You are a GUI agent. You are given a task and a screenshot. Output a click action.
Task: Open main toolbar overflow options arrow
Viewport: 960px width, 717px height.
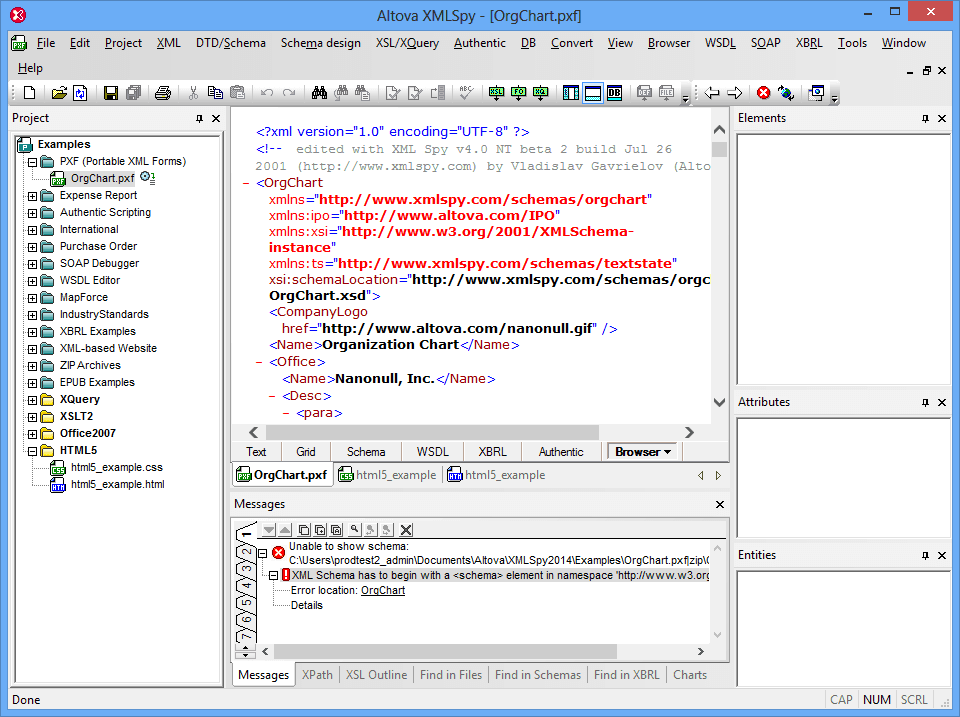pyautogui.click(x=686, y=97)
